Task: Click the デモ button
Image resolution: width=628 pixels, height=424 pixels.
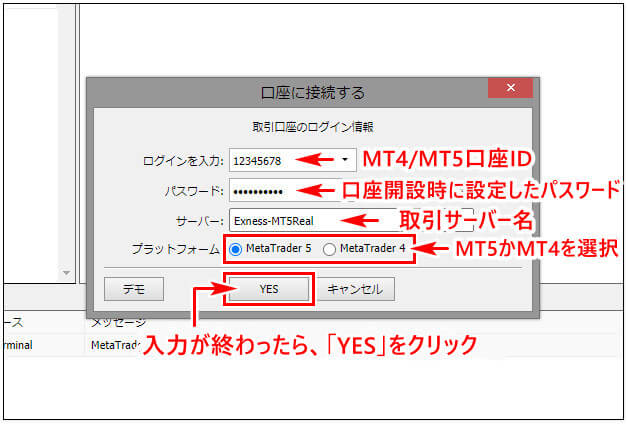Action: tap(134, 289)
